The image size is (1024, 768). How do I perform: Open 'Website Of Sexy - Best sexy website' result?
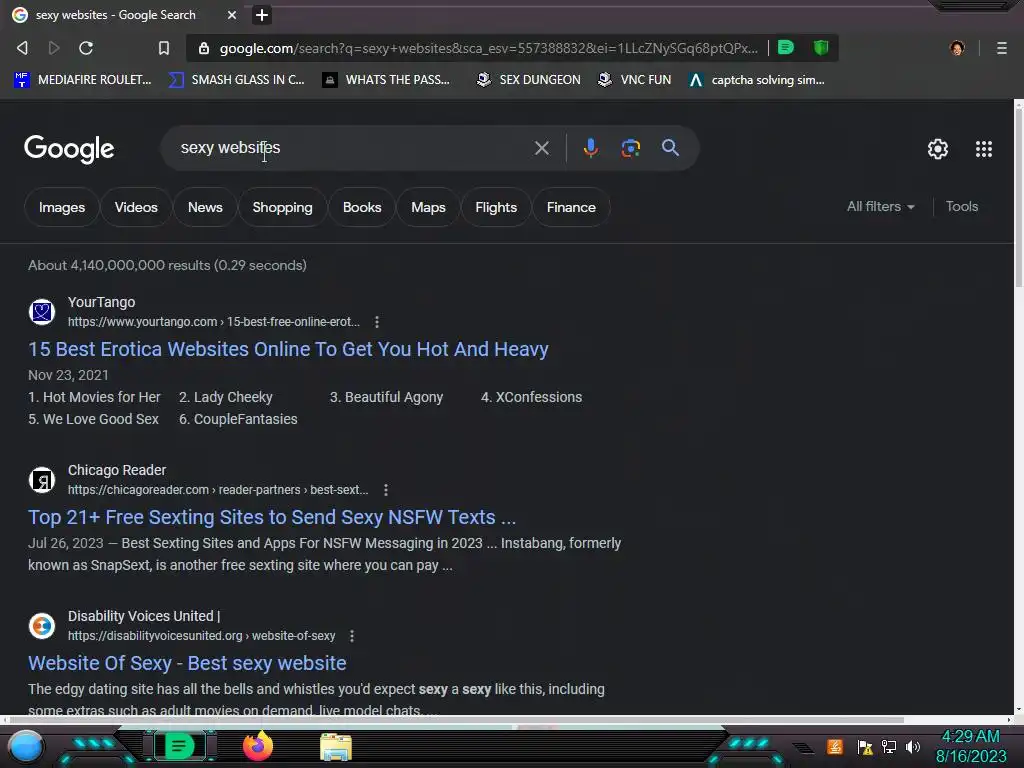click(x=187, y=664)
